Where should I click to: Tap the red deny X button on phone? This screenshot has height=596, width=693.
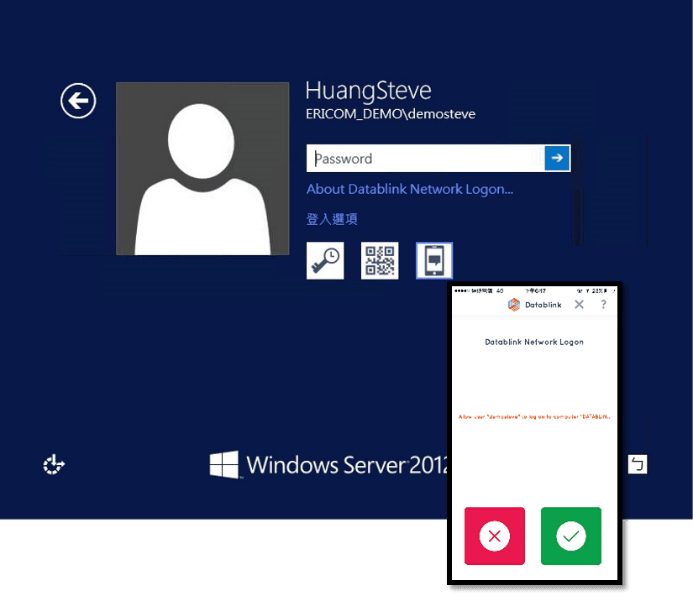tap(495, 536)
